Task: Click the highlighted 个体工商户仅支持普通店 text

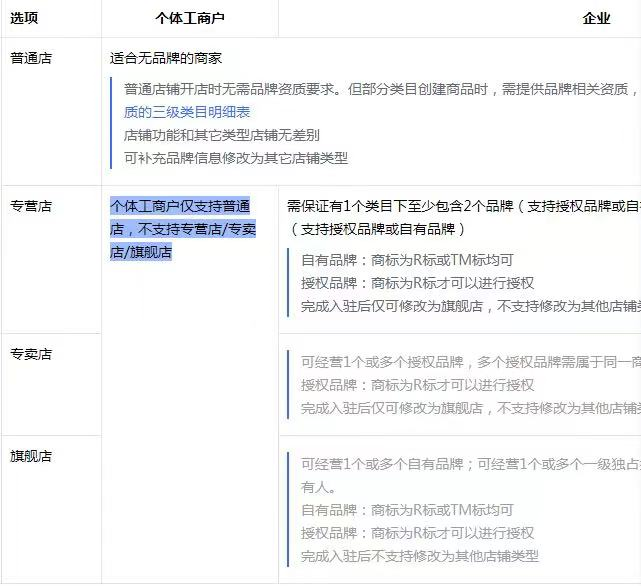Action: (180, 207)
